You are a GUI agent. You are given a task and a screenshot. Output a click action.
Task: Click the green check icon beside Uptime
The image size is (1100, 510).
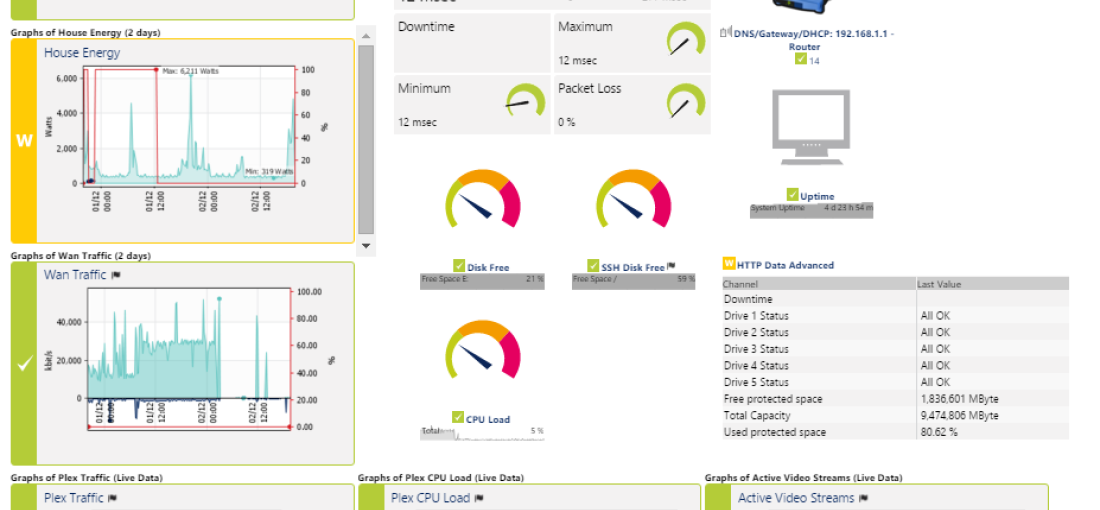(792, 195)
